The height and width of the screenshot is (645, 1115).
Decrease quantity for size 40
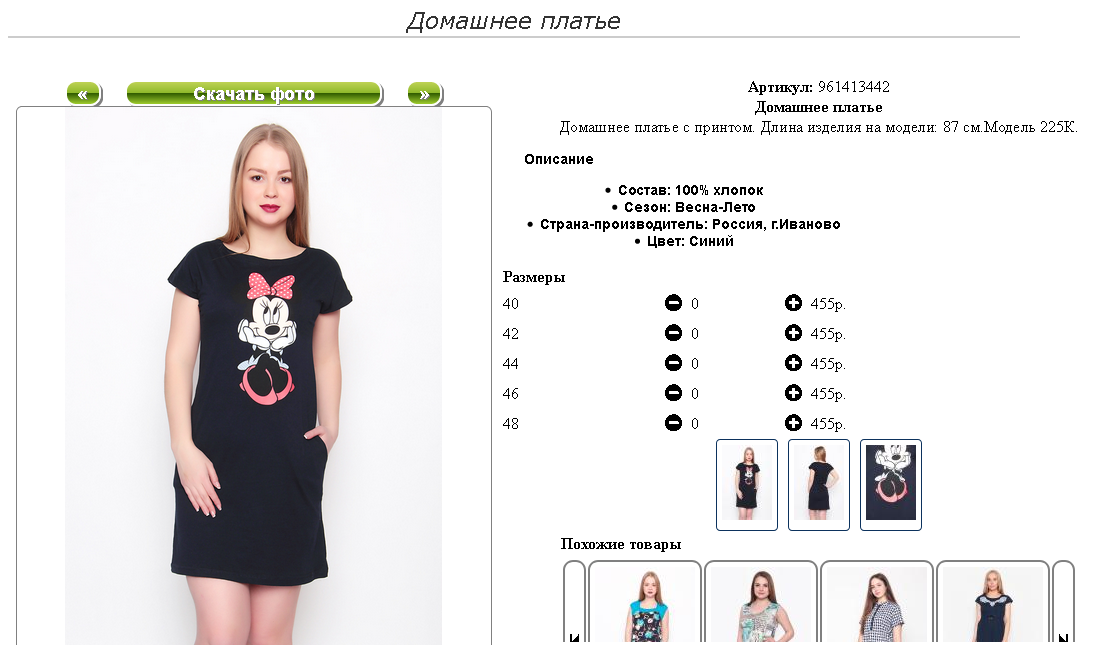click(x=673, y=303)
